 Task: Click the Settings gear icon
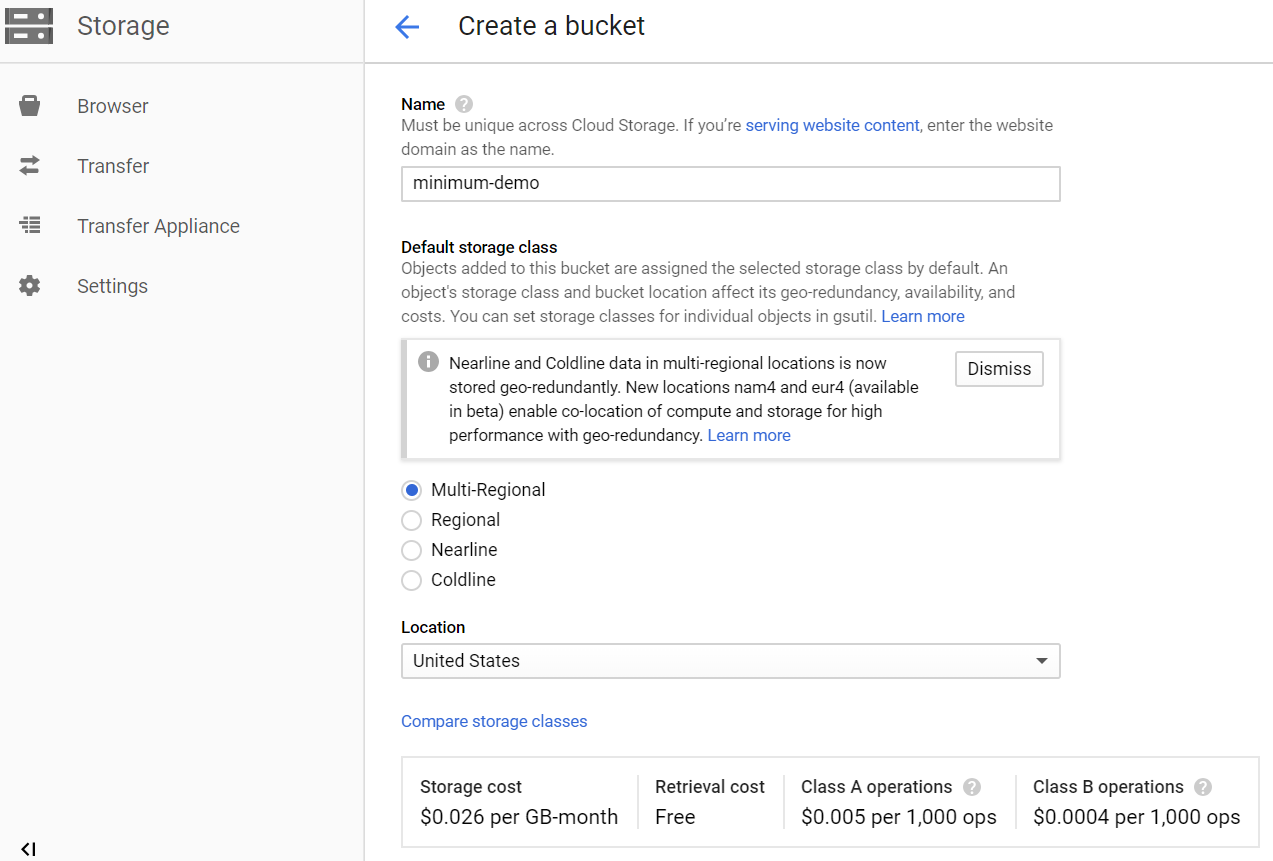[x=30, y=286]
